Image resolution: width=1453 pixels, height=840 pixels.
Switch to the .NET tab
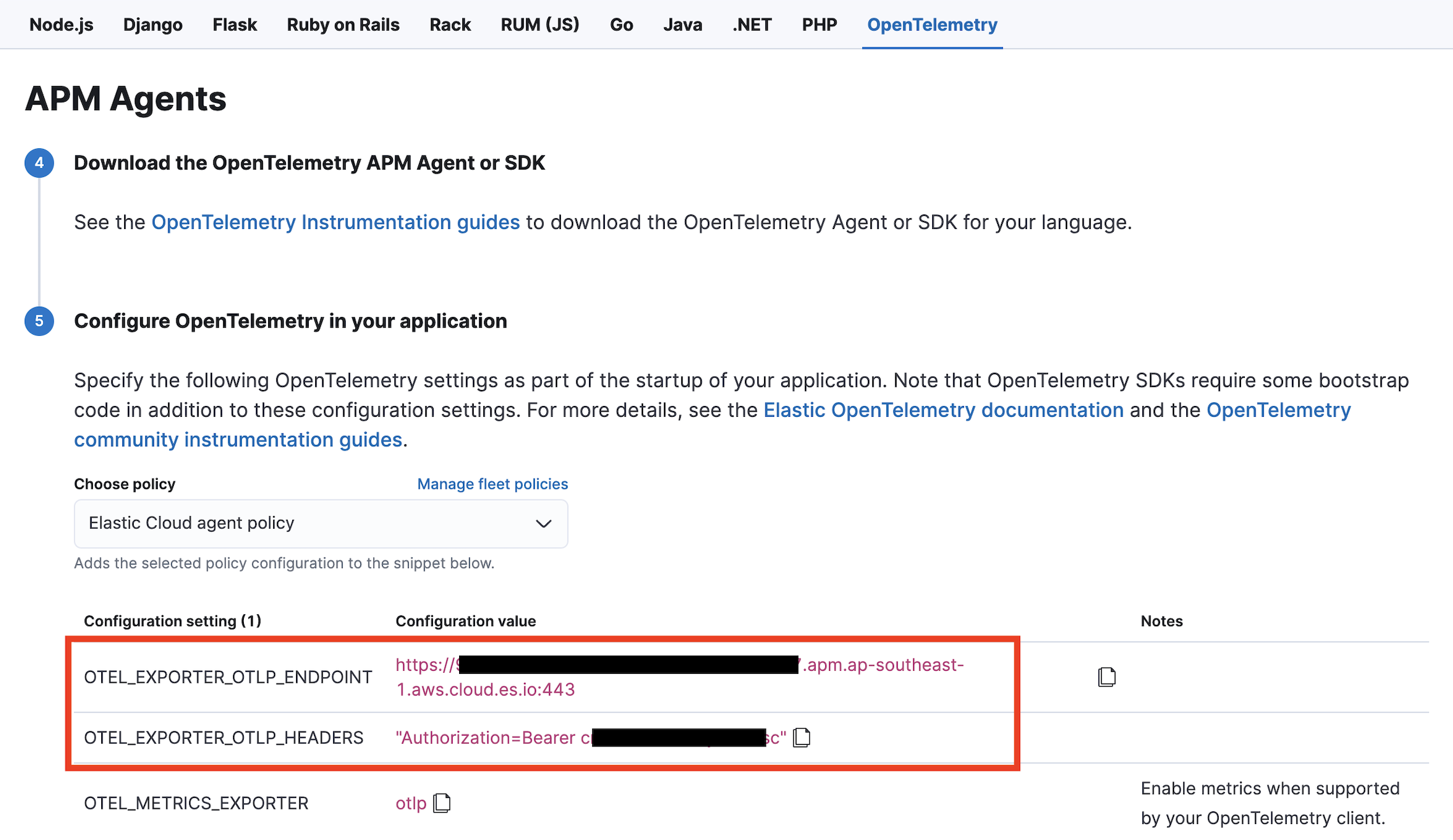(x=751, y=24)
